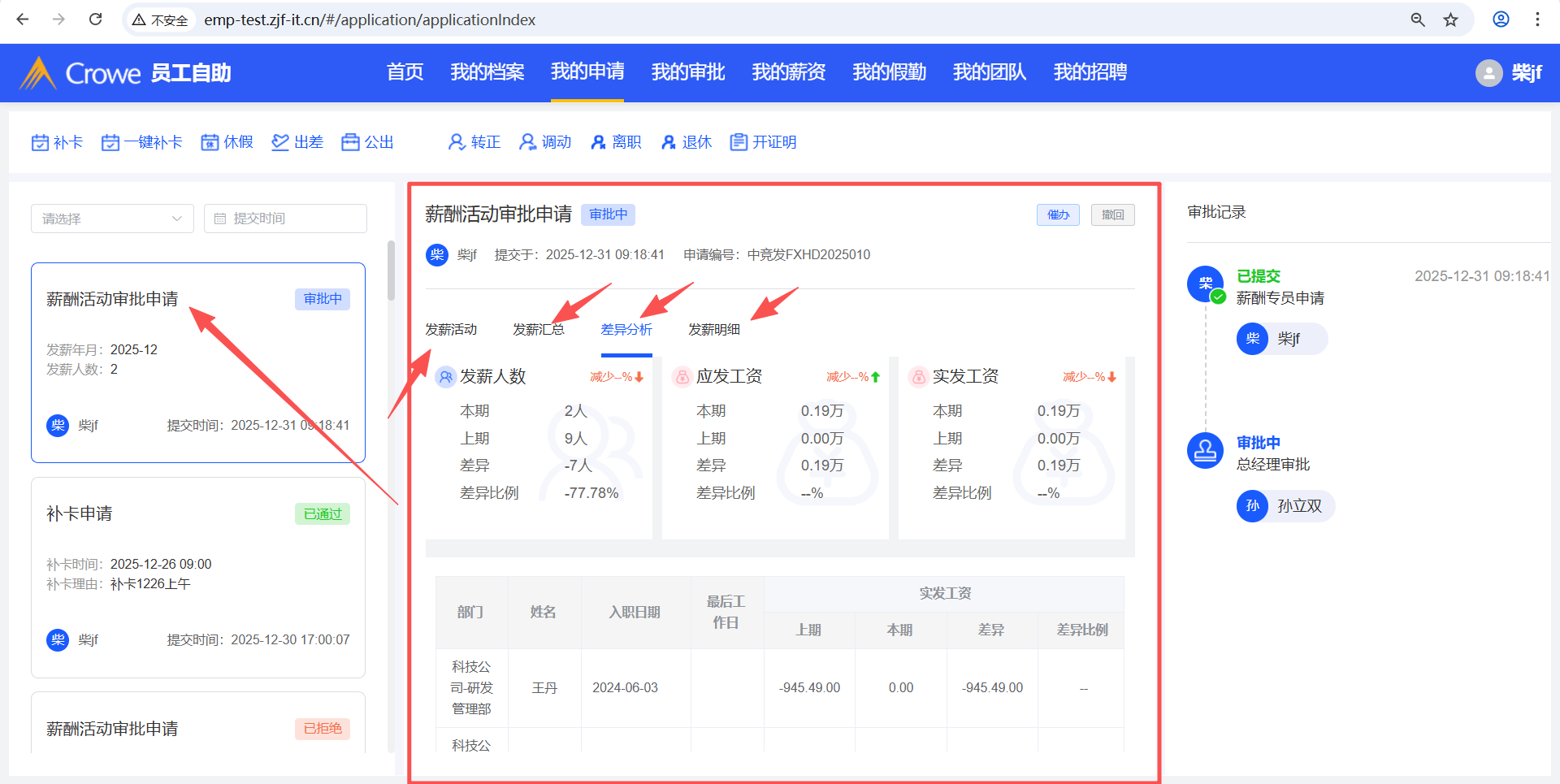Select the 已拒绝 薪酬活动审批申请 card
The height and width of the screenshot is (784, 1560).
coord(198,723)
